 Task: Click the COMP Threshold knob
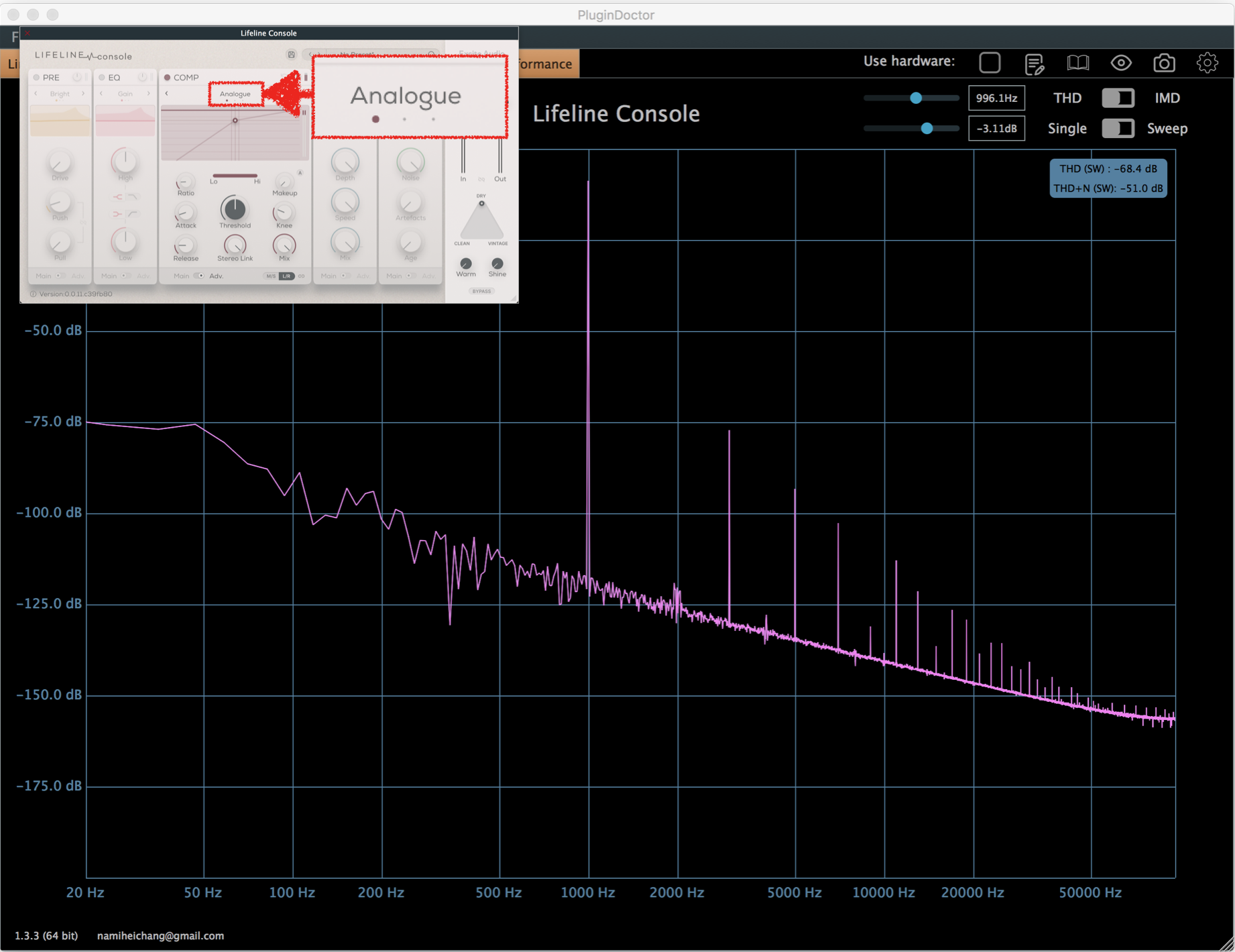[x=234, y=209]
